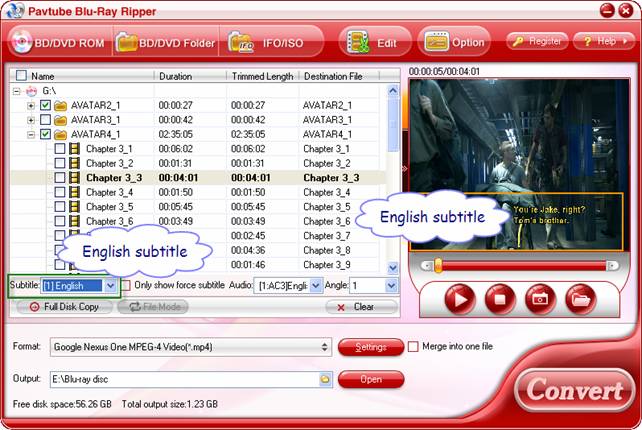Select the Chapter 3_4 film icon
The width and height of the screenshot is (642, 430).
click(x=74, y=192)
